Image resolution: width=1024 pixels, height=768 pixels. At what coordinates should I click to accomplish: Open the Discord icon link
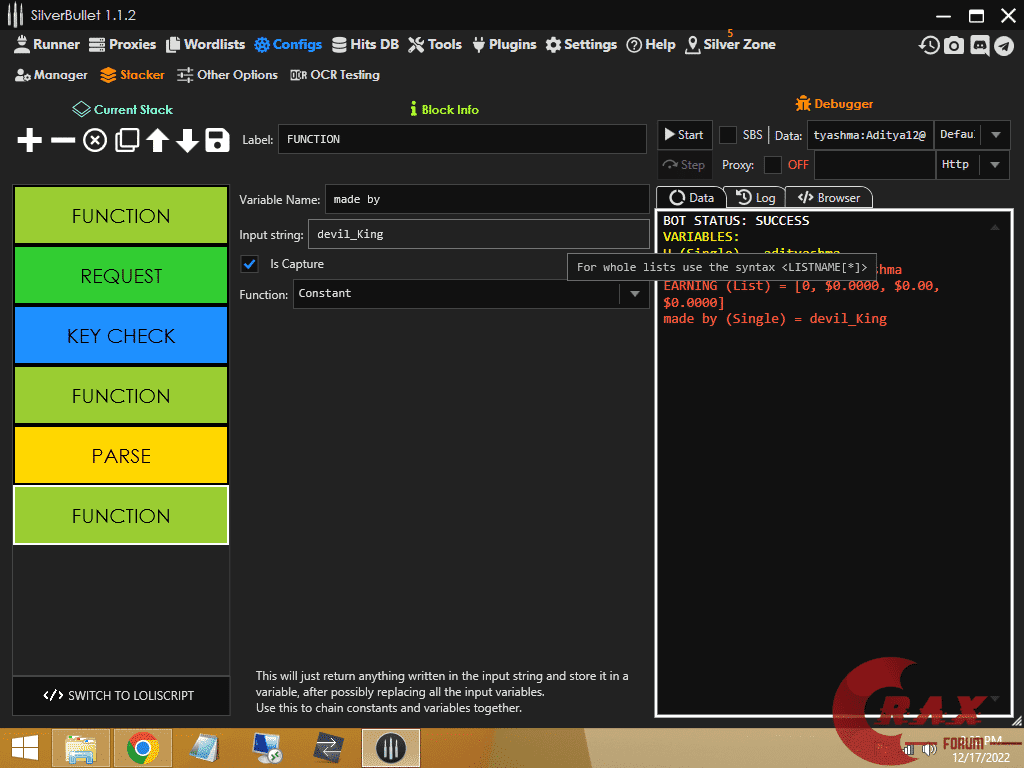pos(979,45)
